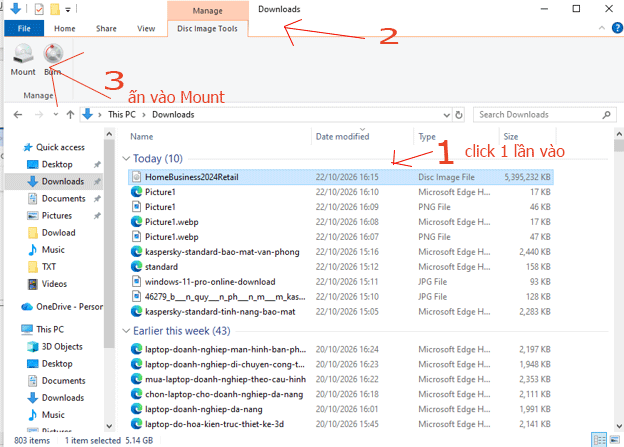This screenshot has width=624, height=447.
Task: Click the Refresh button beside address bar
Action: [x=459, y=115]
